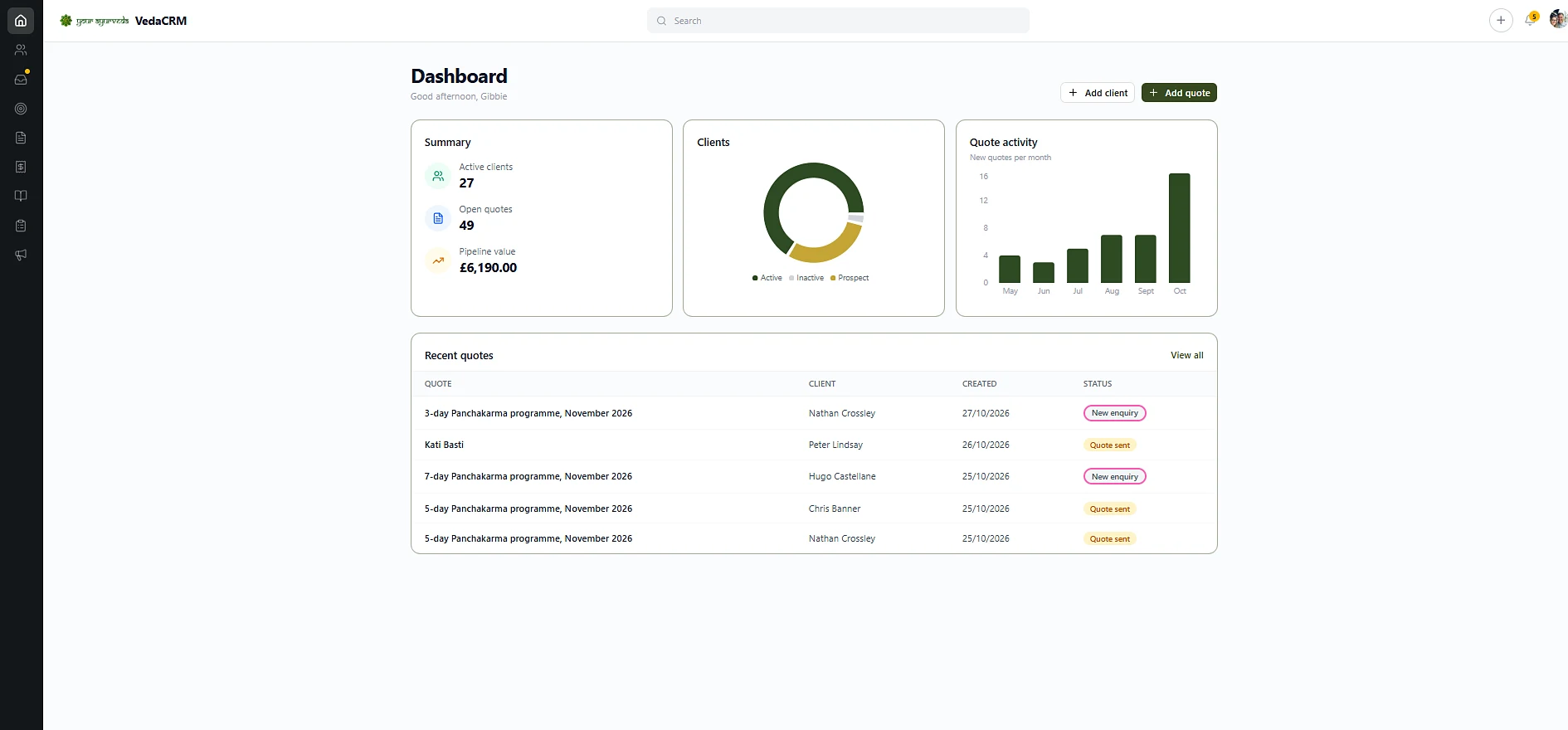Open the 7-day Panchakarma programme quote
Viewport: 1568px width, 730px height.
click(528, 476)
